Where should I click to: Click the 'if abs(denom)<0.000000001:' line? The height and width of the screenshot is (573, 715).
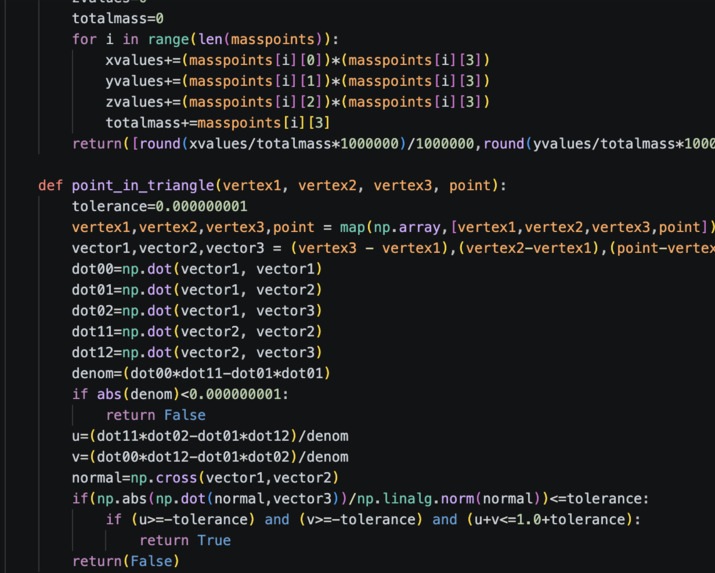click(x=180, y=395)
